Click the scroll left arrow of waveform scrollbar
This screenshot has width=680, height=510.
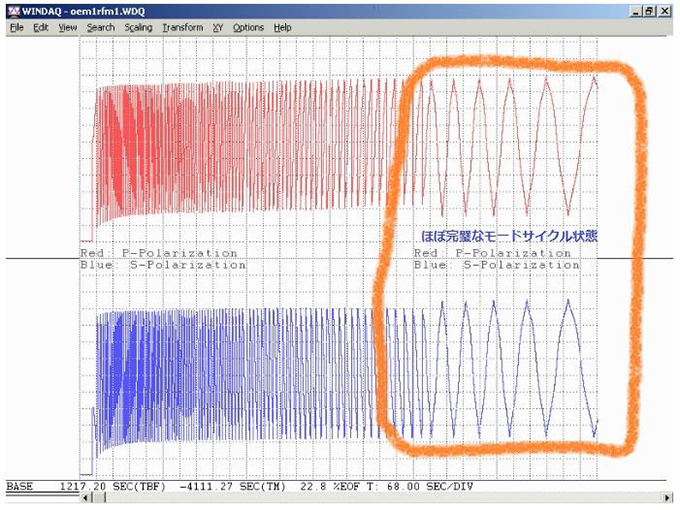coord(85,497)
